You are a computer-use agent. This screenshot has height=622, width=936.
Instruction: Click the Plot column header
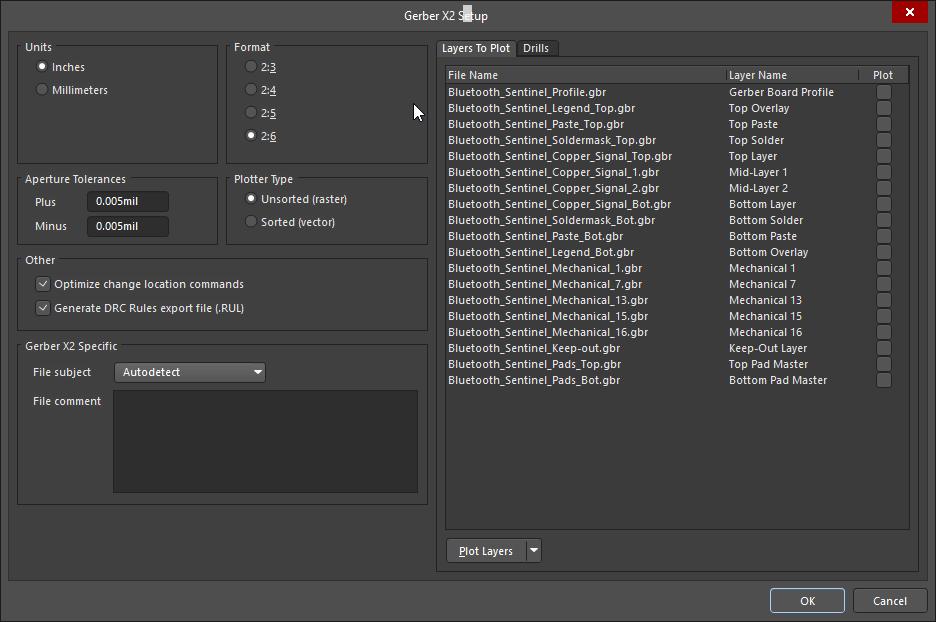[x=883, y=75]
